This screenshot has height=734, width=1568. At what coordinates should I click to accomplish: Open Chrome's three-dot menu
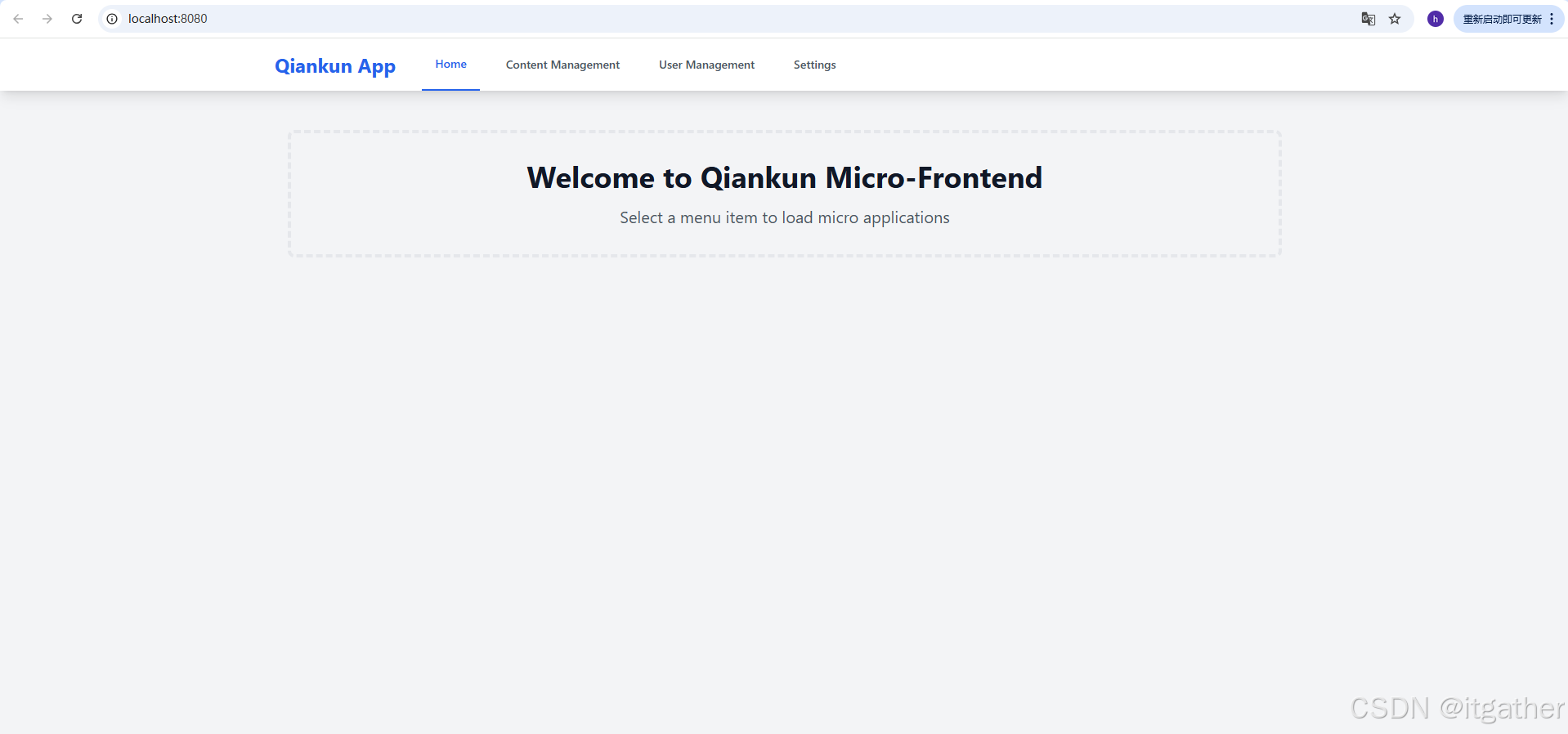pyautogui.click(x=1552, y=19)
